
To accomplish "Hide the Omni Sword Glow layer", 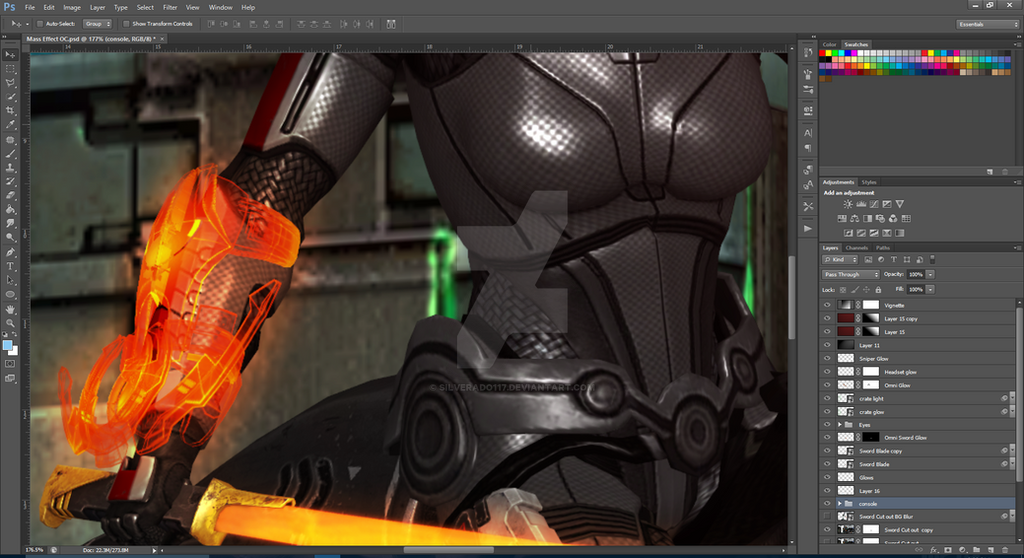I will 827,437.
